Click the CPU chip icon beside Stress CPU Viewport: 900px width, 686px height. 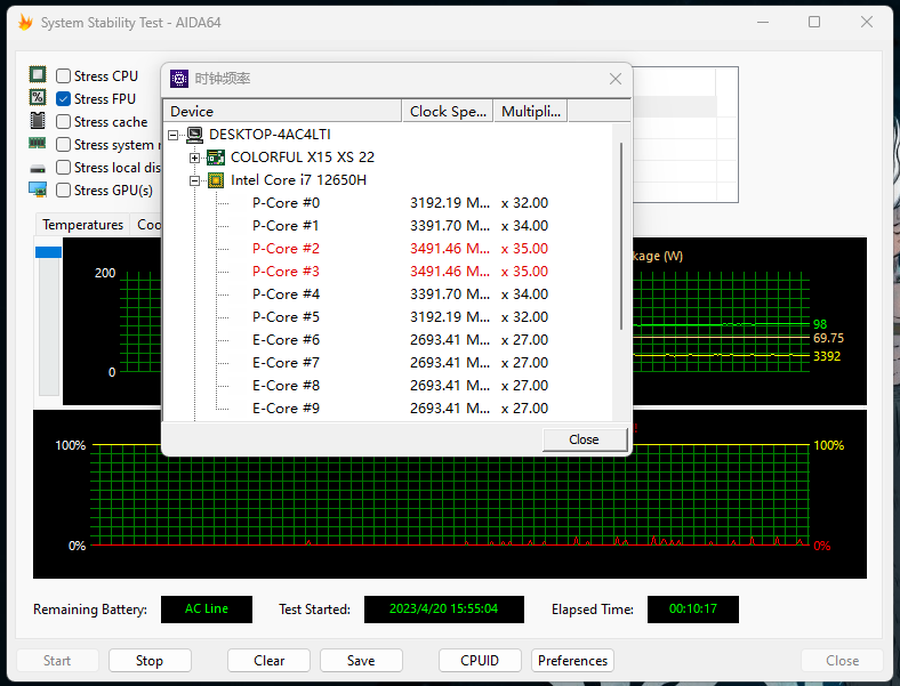pyautogui.click(x=38, y=75)
